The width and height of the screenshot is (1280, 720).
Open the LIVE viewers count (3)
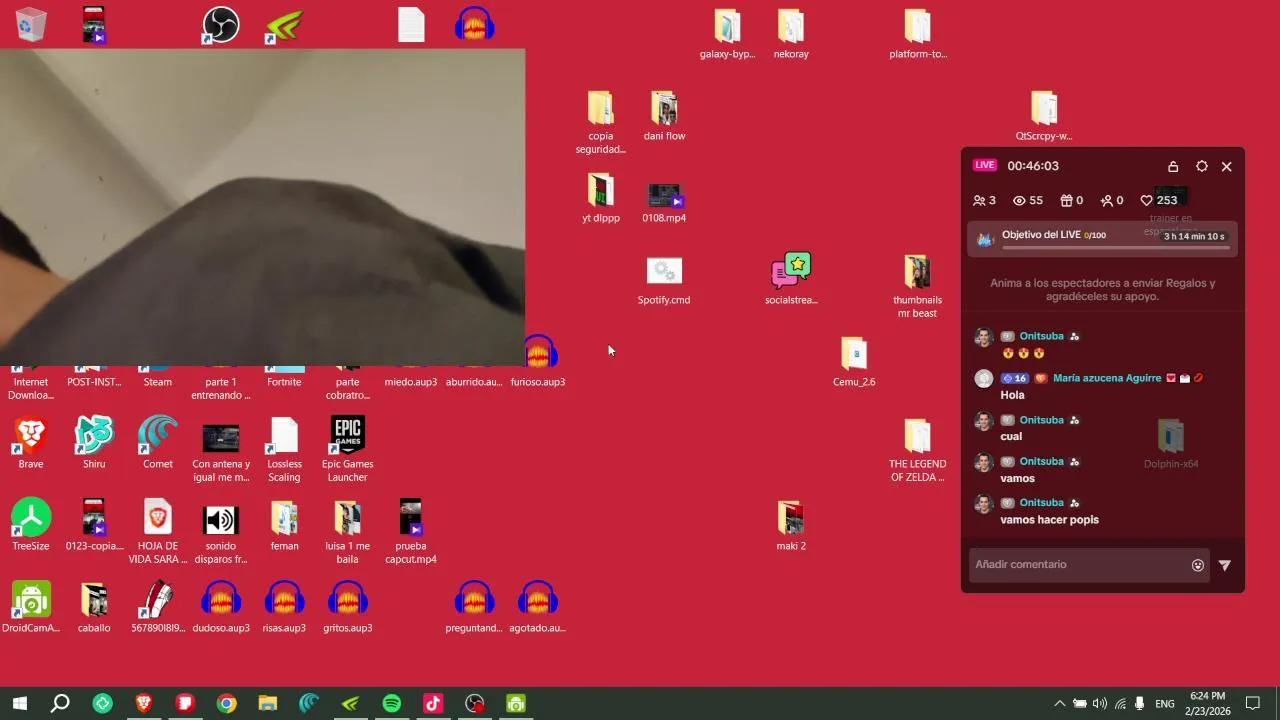coord(985,201)
